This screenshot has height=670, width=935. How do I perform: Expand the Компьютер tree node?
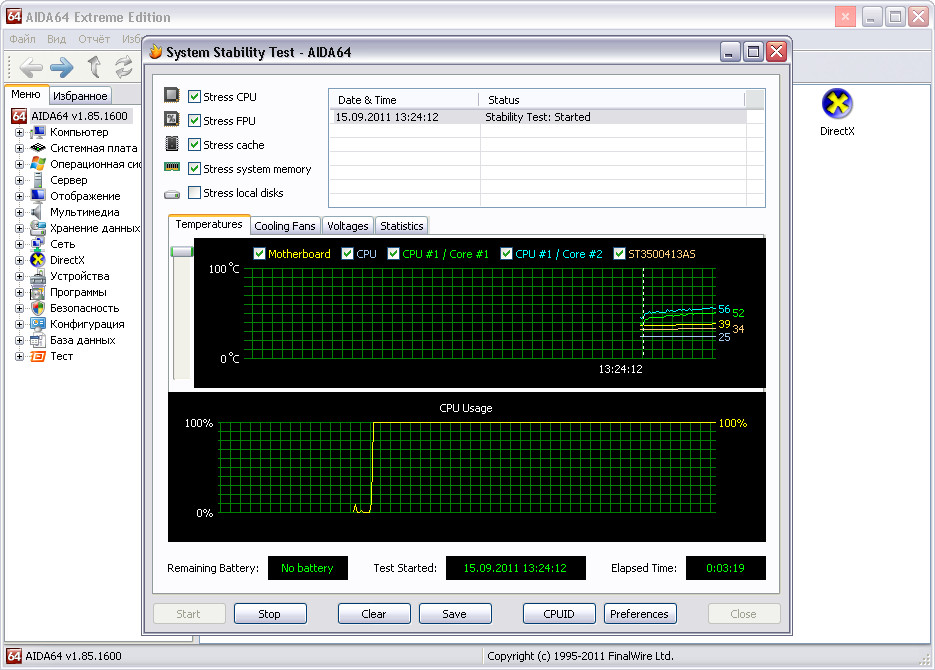[20, 132]
